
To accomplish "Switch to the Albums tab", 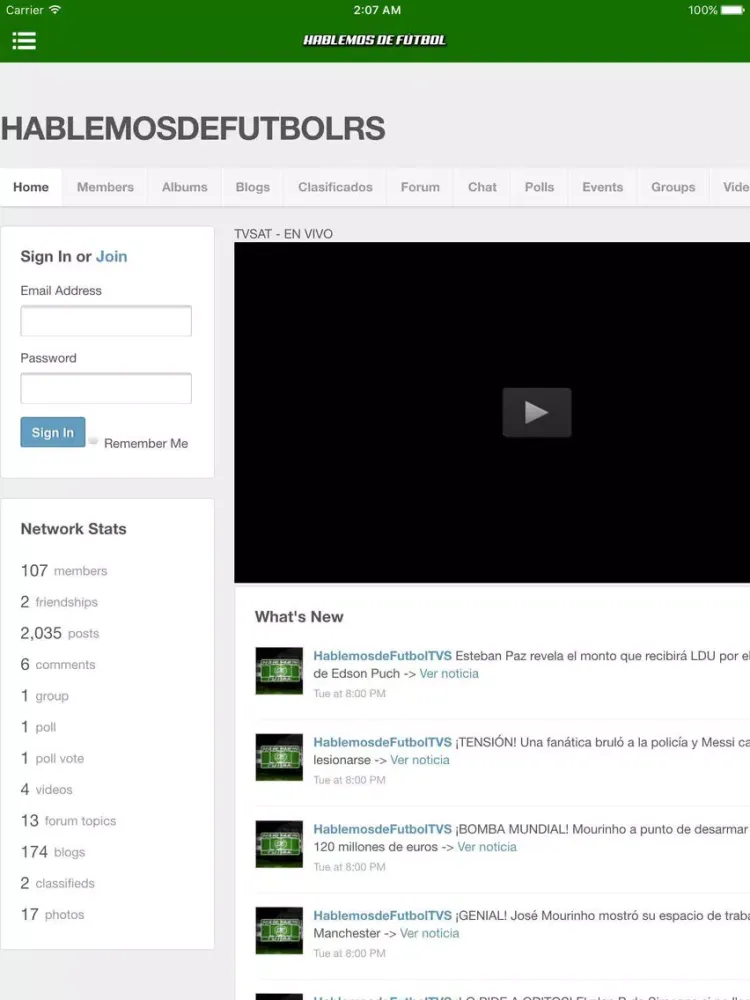I will pos(184,187).
